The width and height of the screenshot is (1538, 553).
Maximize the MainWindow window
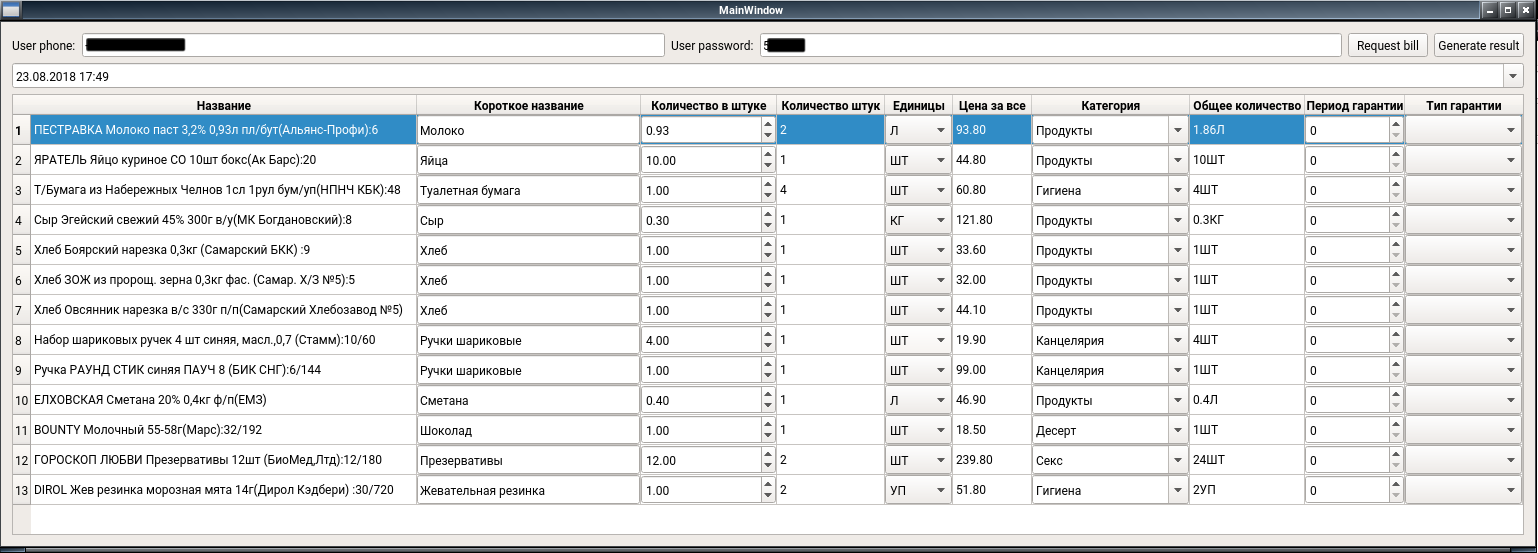click(1506, 9)
